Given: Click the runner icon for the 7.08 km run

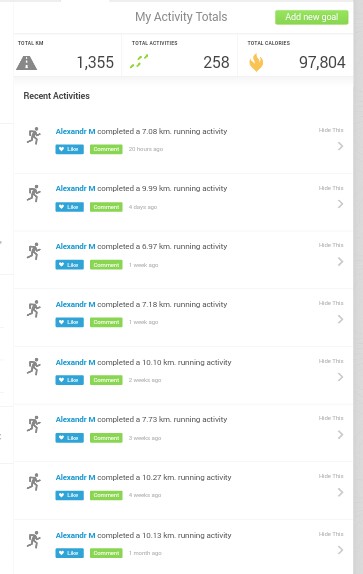Looking at the screenshot, I should 34,136.
